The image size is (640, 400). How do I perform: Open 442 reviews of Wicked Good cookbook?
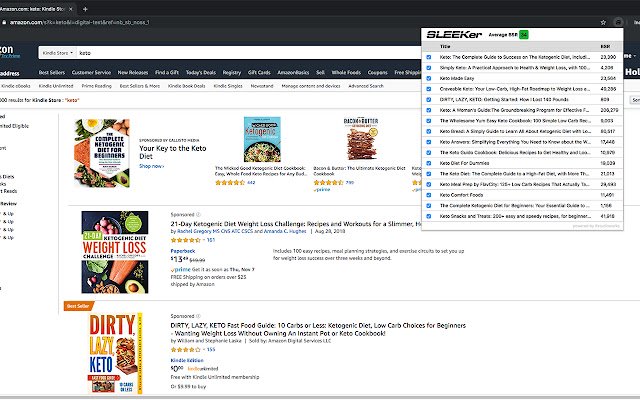pyautogui.click(x=251, y=183)
